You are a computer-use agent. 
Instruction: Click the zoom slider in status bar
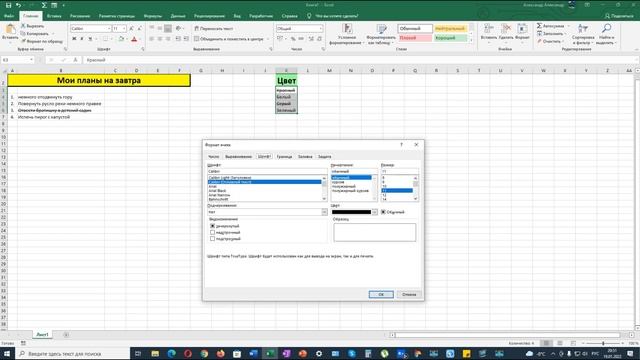click(603, 343)
